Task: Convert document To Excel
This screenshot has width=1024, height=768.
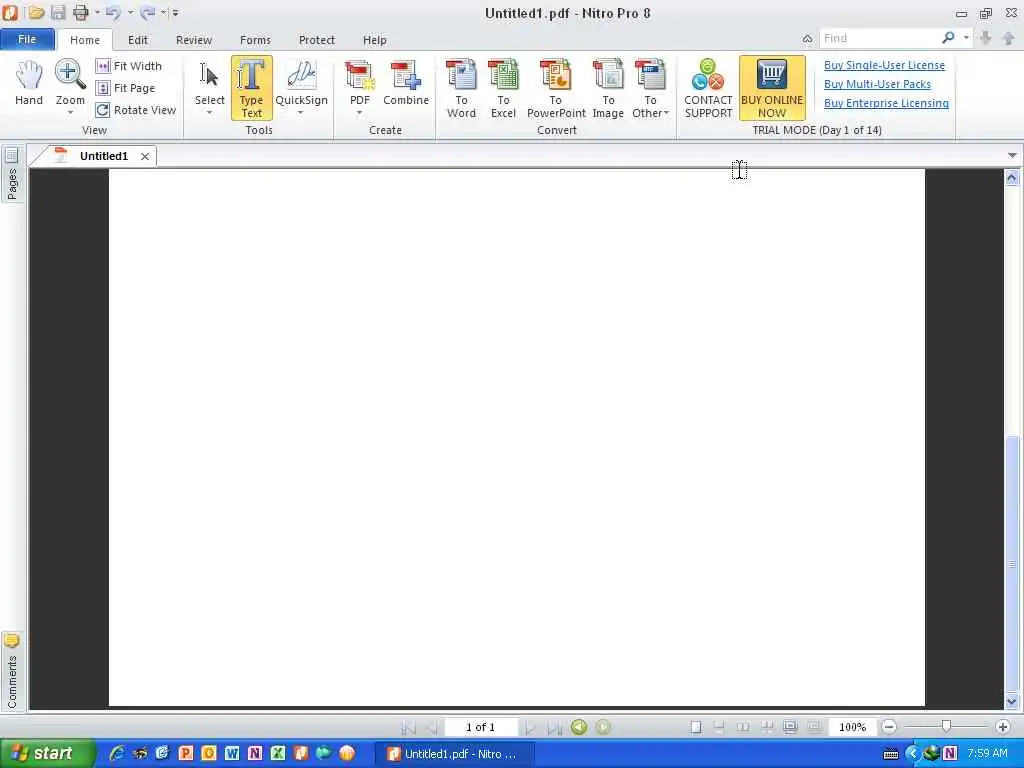Action: click(503, 88)
